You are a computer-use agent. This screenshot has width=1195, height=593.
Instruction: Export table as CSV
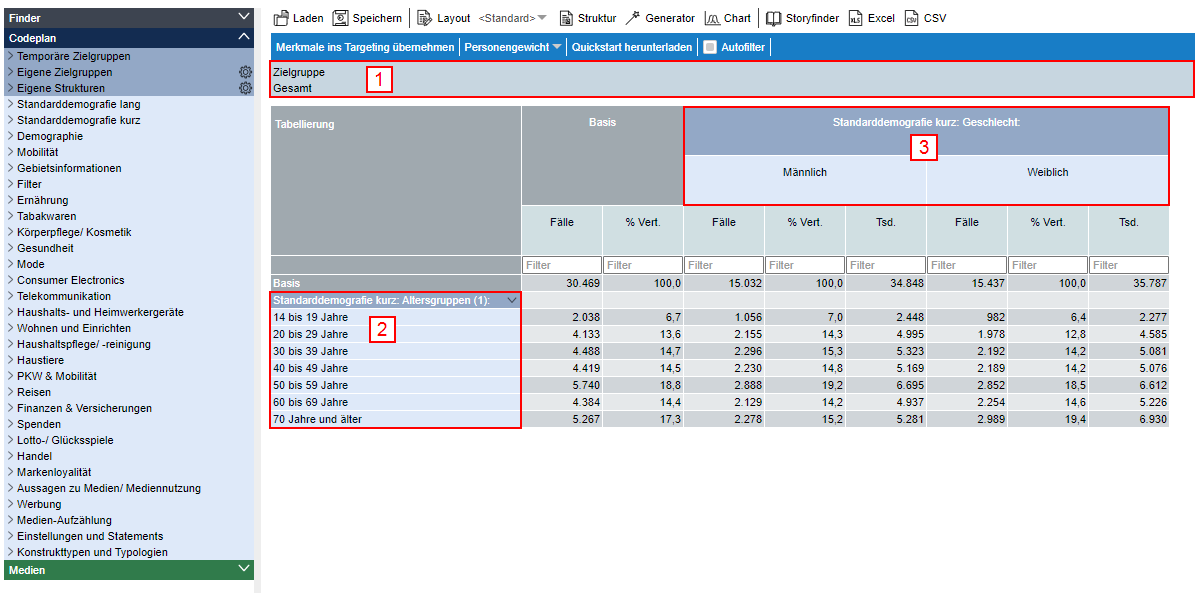pyautogui.click(x=911, y=18)
